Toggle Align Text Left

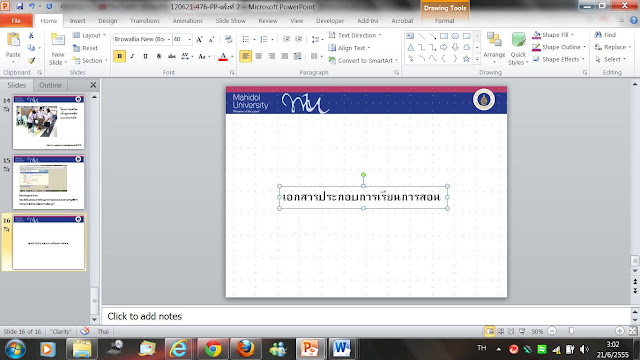(245, 56)
